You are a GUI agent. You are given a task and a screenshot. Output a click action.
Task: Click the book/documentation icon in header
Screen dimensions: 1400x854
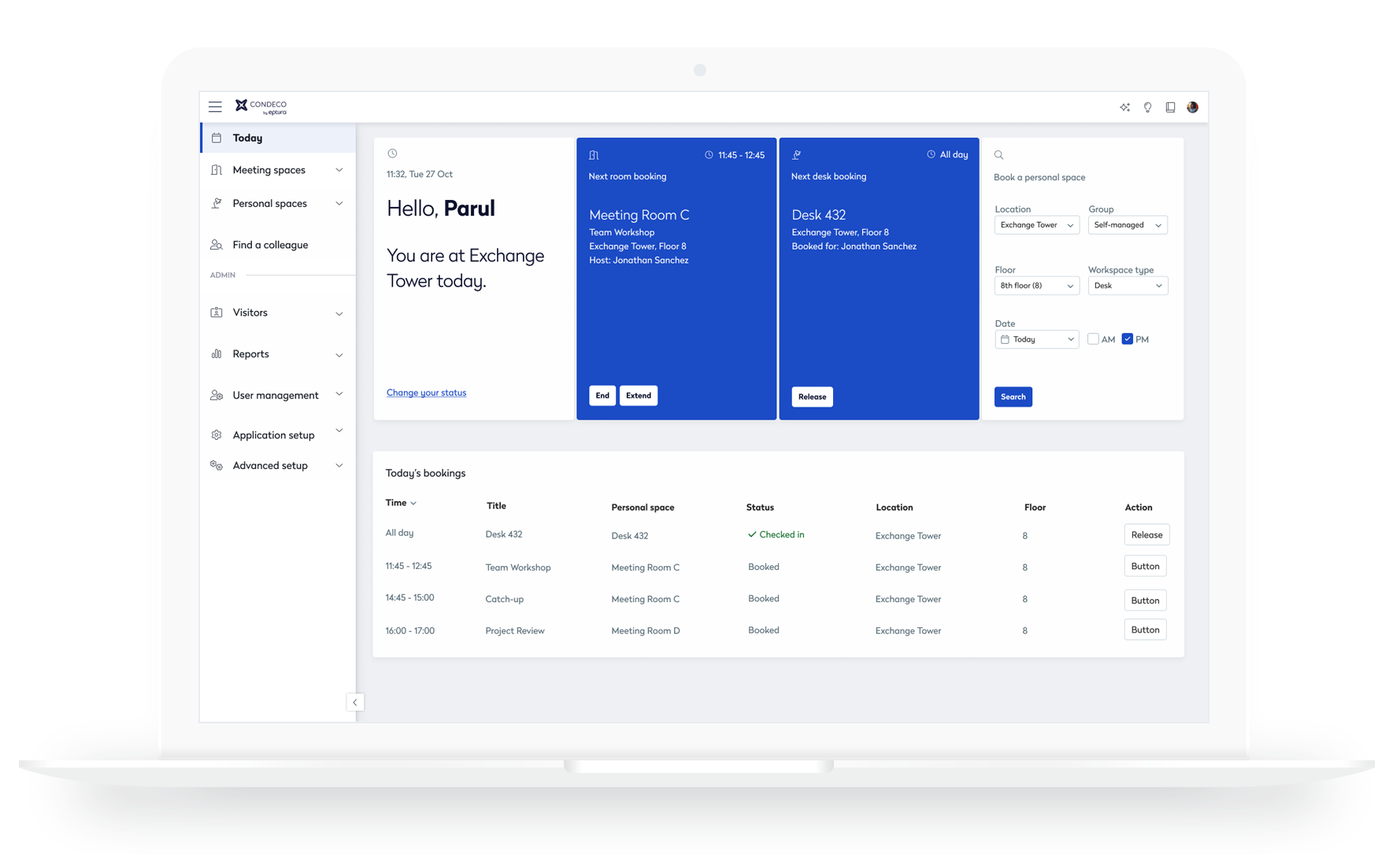(x=1170, y=107)
